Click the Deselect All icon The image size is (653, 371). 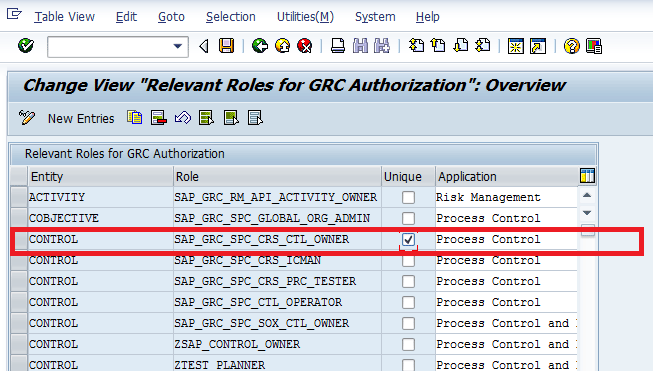[x=255, y=118]
